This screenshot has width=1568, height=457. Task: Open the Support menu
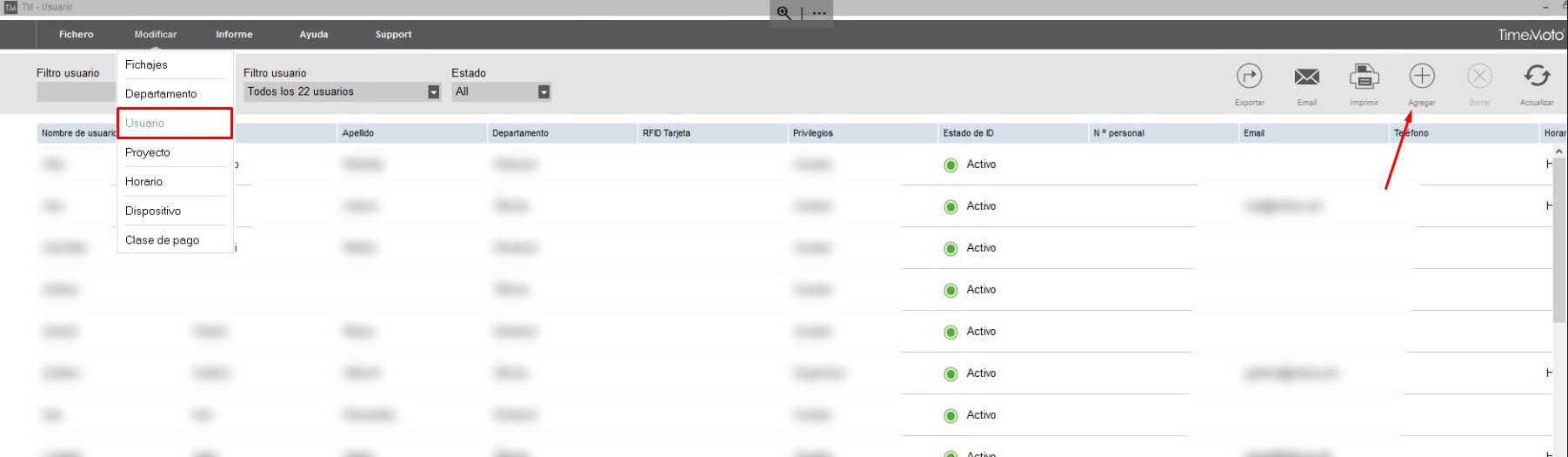(393, 35)
